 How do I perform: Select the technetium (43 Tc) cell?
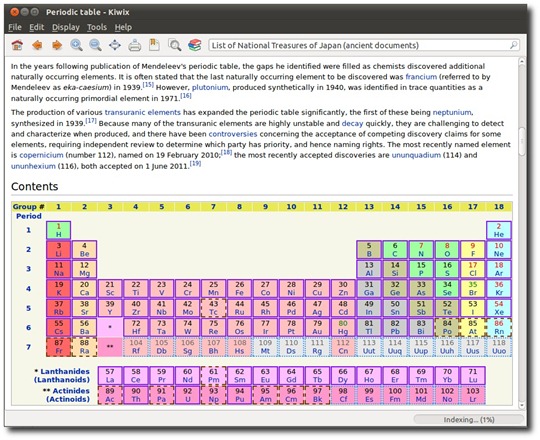(214, 308)
